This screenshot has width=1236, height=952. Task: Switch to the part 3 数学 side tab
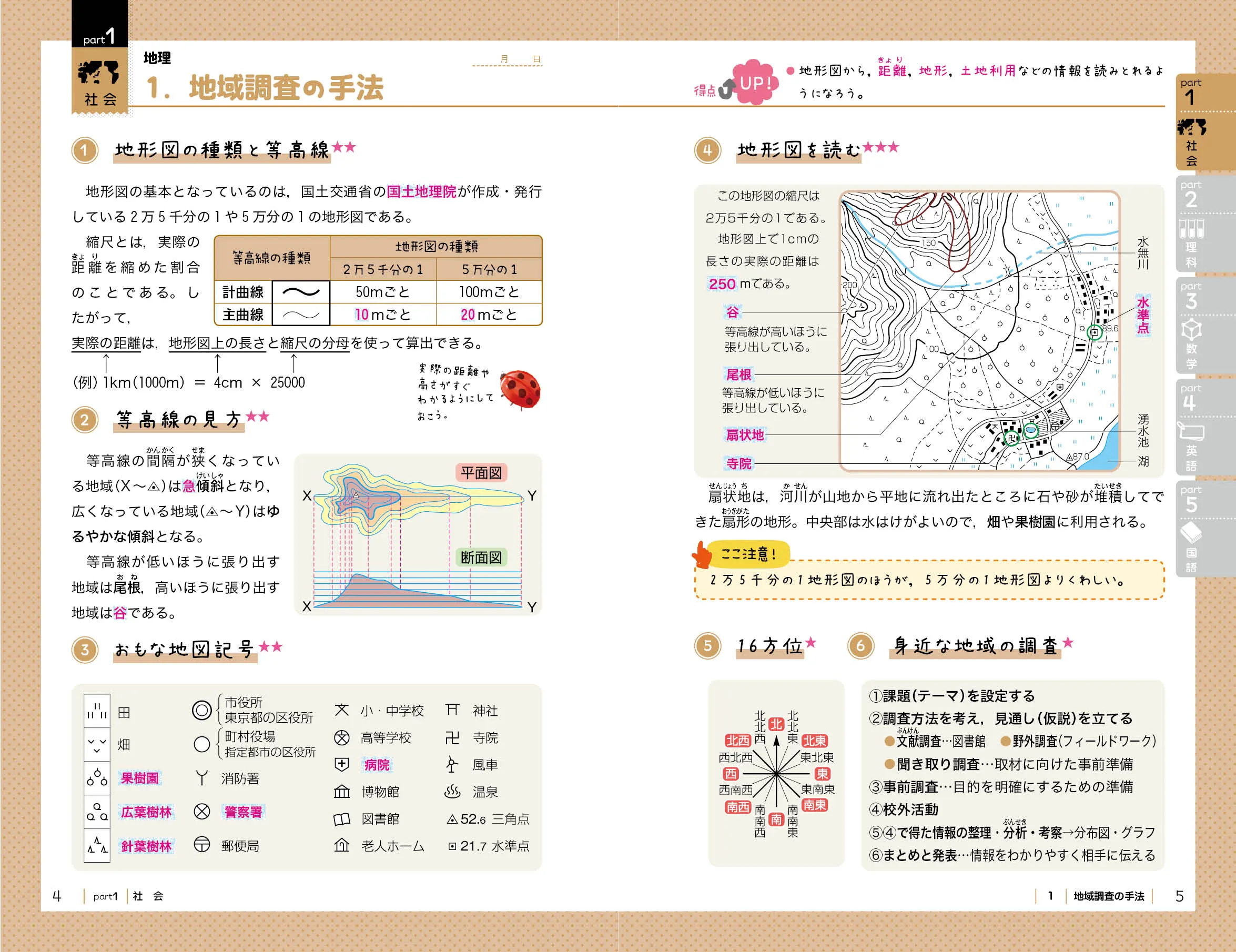(x=1205, y=326)
